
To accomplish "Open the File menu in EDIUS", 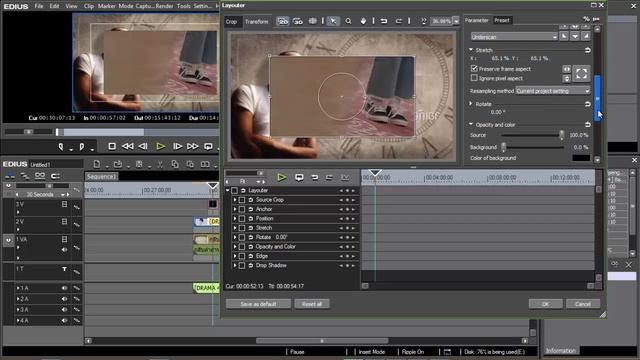I will tap(39, 6).
